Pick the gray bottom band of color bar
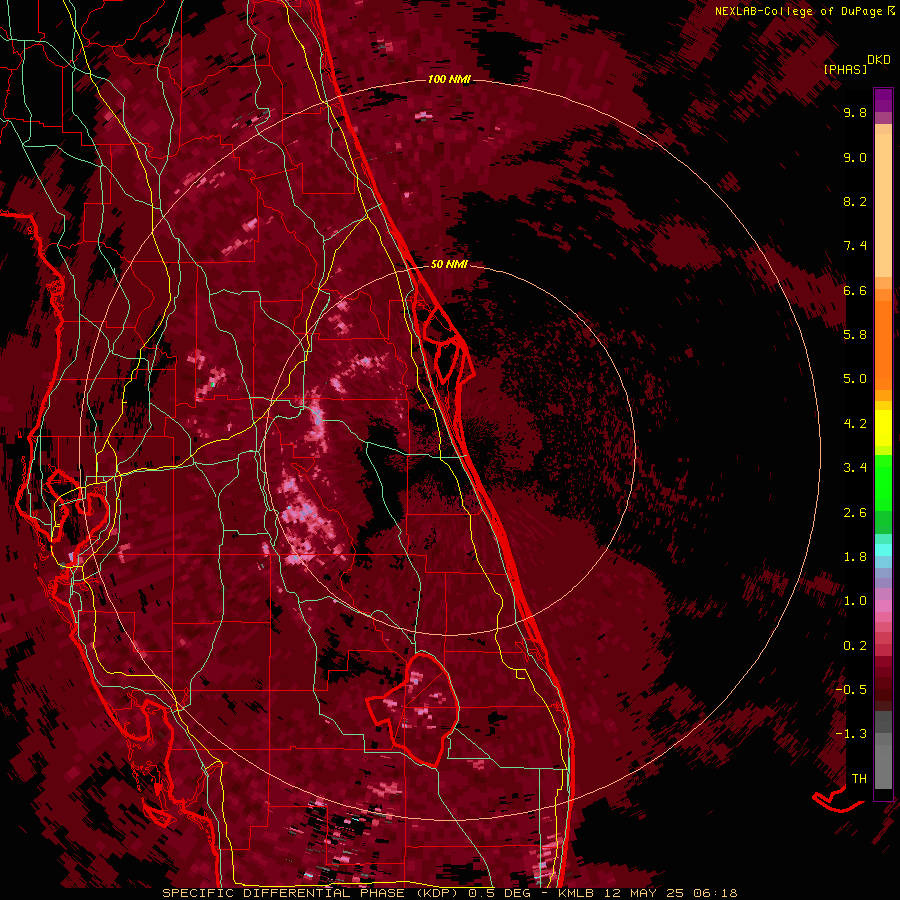The image size is (900, 900). 883,766
